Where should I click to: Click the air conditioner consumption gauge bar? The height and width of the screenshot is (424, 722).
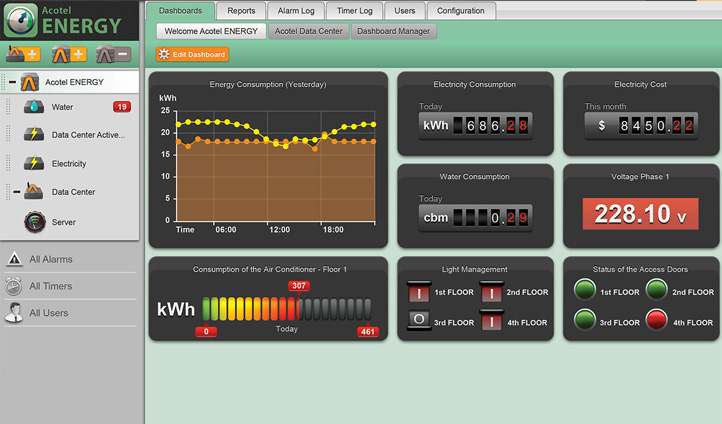(286, 308)
